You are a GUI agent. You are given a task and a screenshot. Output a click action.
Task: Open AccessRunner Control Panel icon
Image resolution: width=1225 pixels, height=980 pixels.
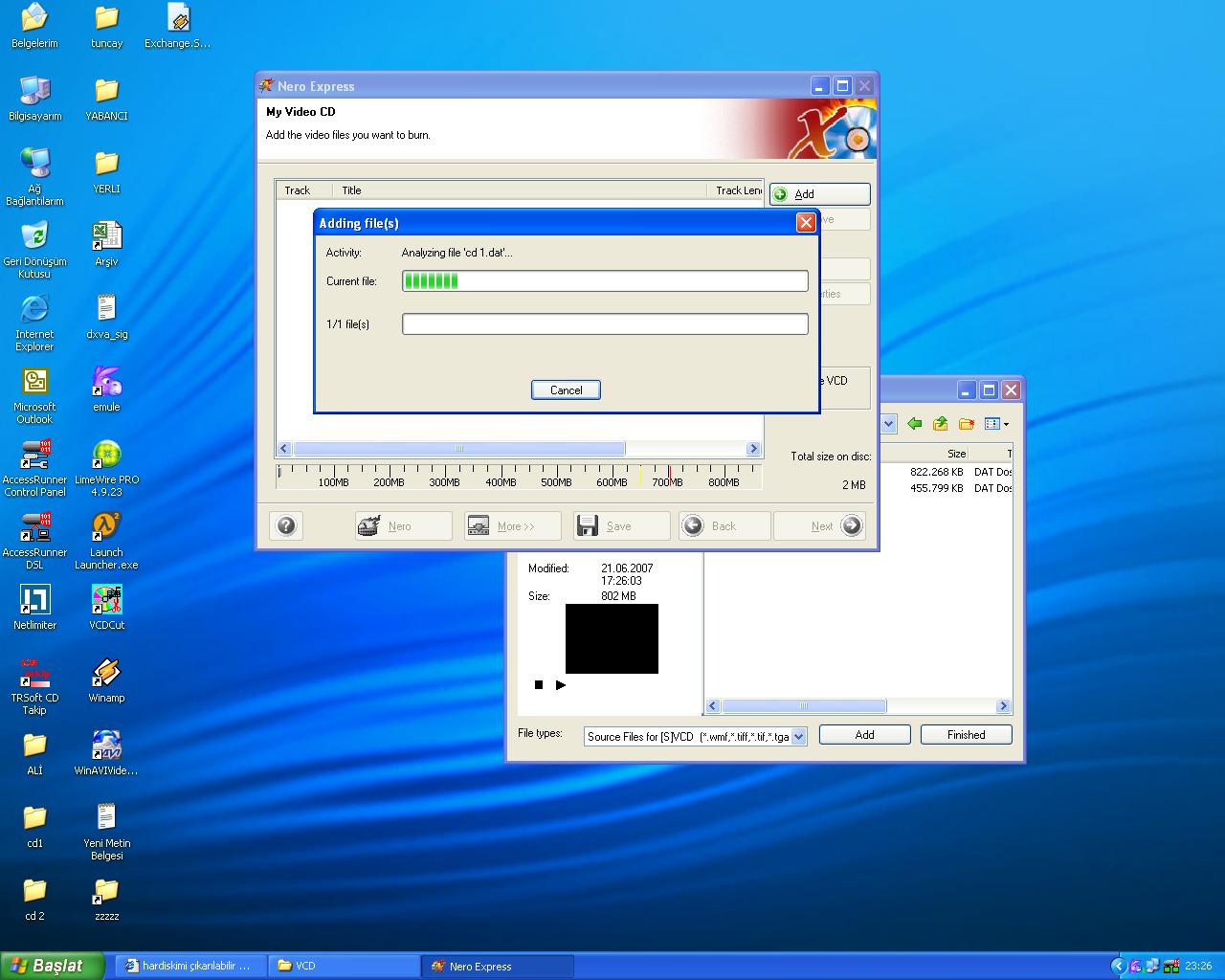[x=34, y=468]
